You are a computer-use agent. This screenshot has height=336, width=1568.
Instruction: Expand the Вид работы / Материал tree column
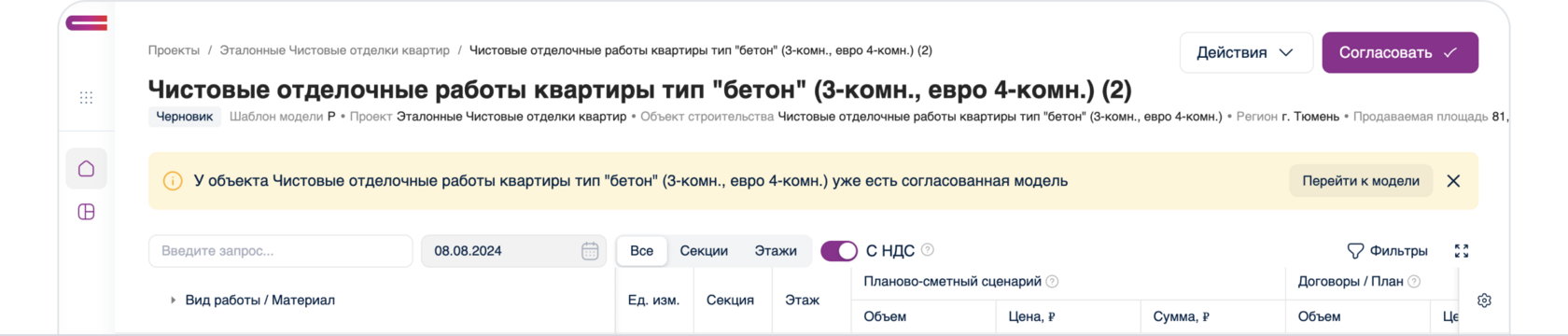pos(173,301)
